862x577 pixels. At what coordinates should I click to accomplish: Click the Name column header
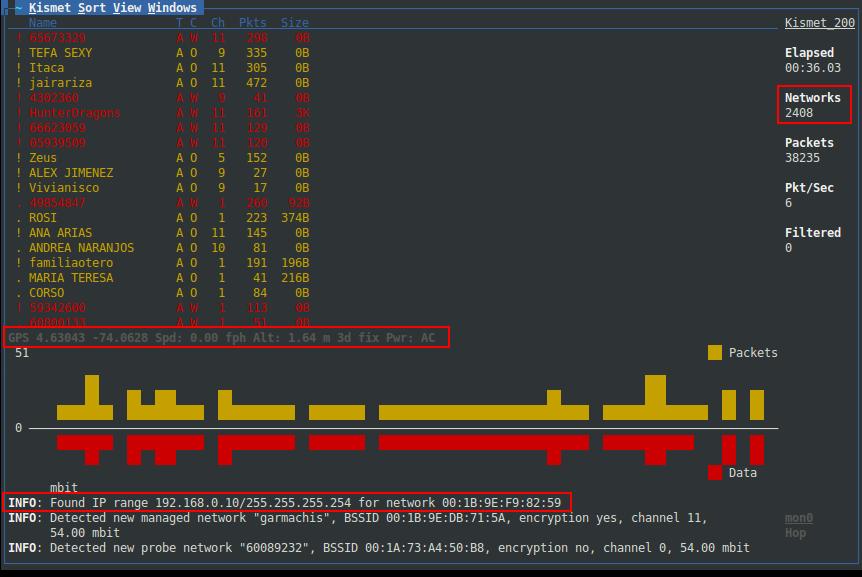[x=43, y=23]
